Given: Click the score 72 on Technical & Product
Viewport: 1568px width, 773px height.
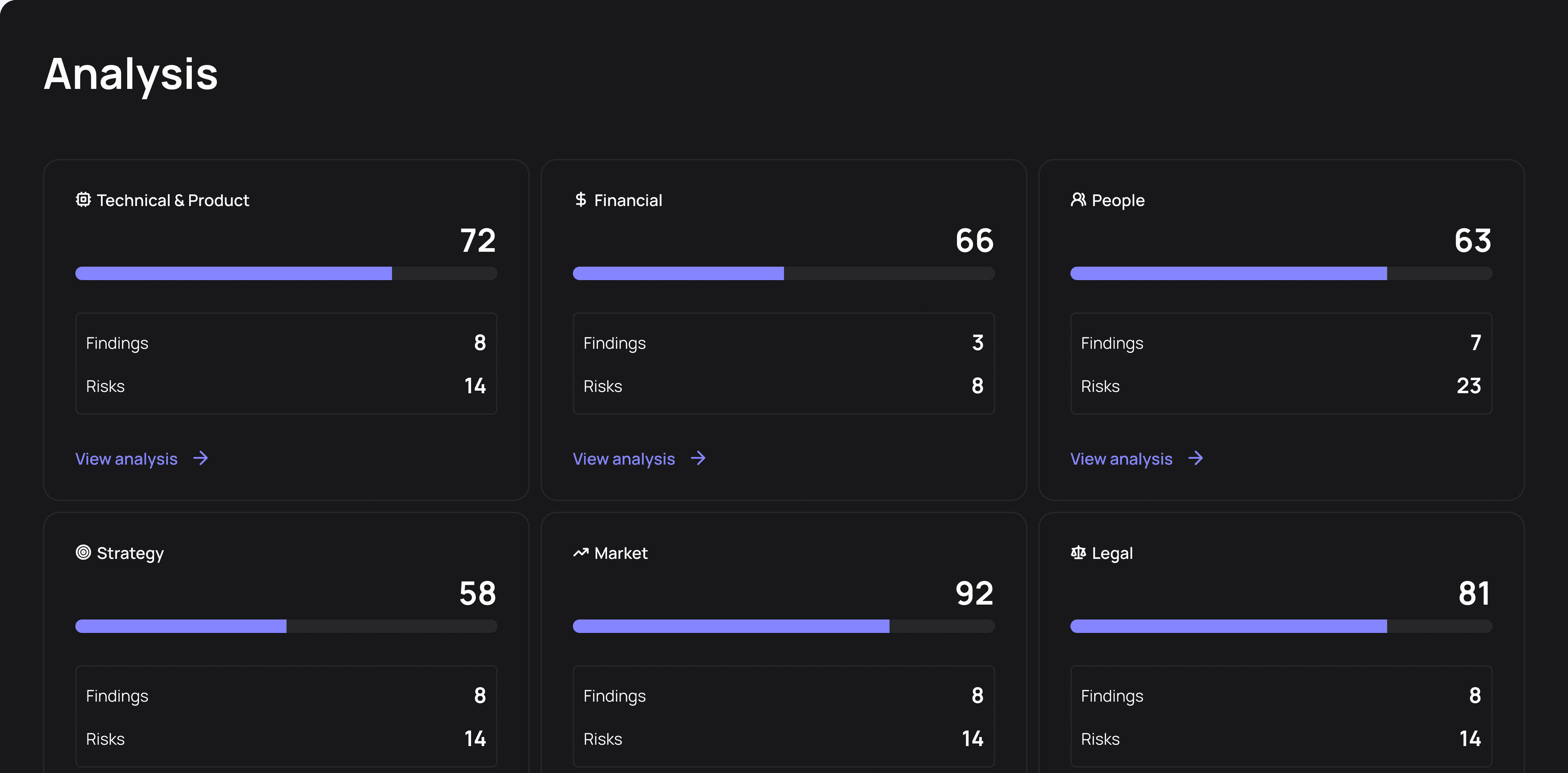Looking at the screenshot, I should [477, 241].
